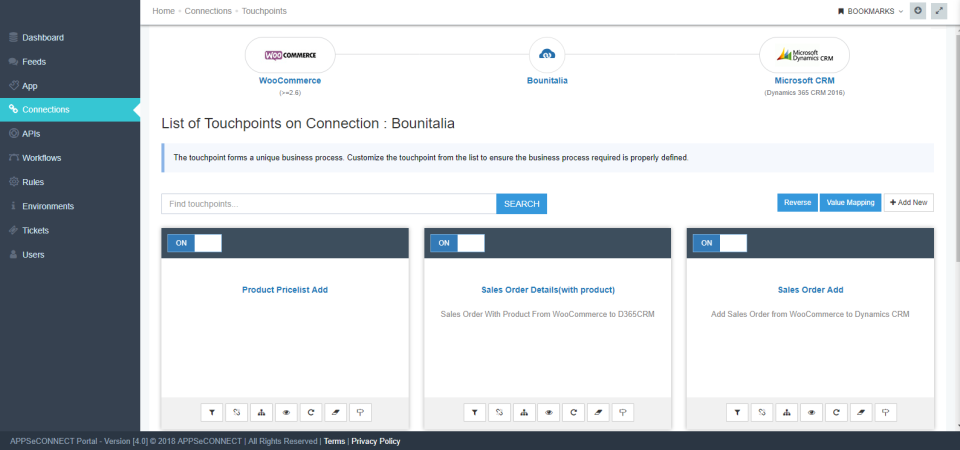Open the filter icon on Product Pricelist Add card
The image size is (960, 450).
pyautogui.click(x=212, y=413)
